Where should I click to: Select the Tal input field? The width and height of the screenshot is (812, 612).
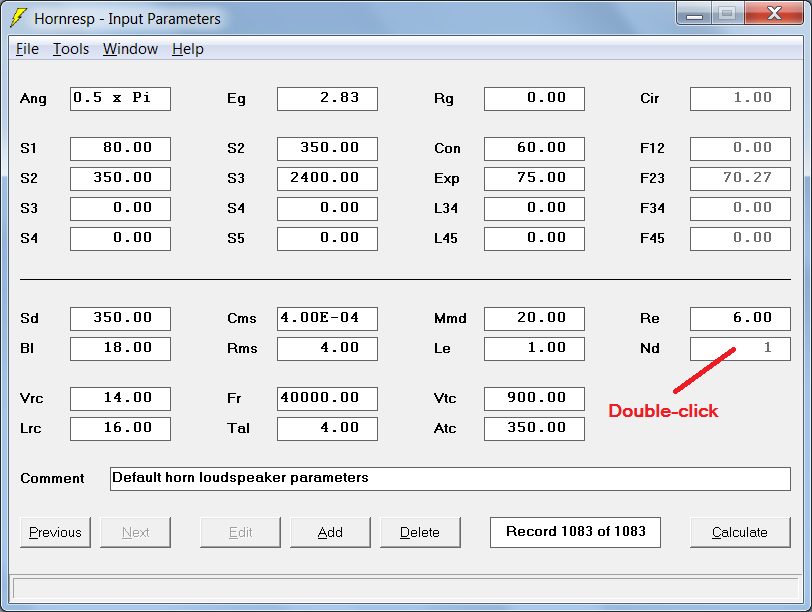tap(327, 429)
